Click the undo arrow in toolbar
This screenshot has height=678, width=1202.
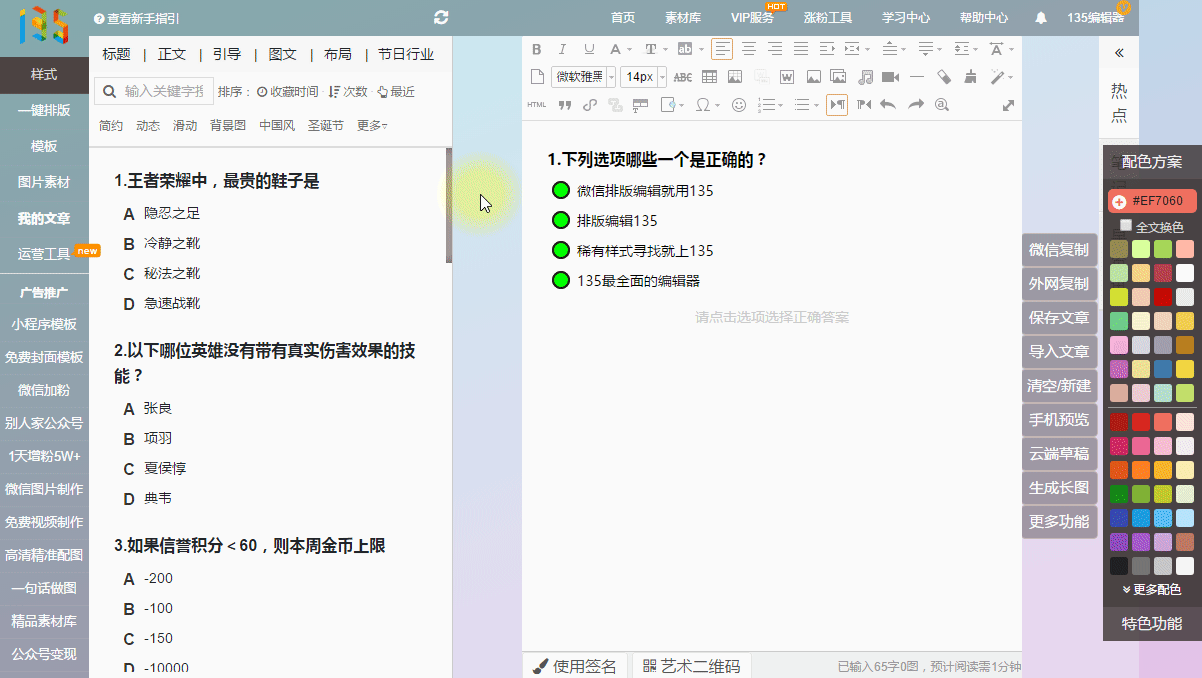888,105
